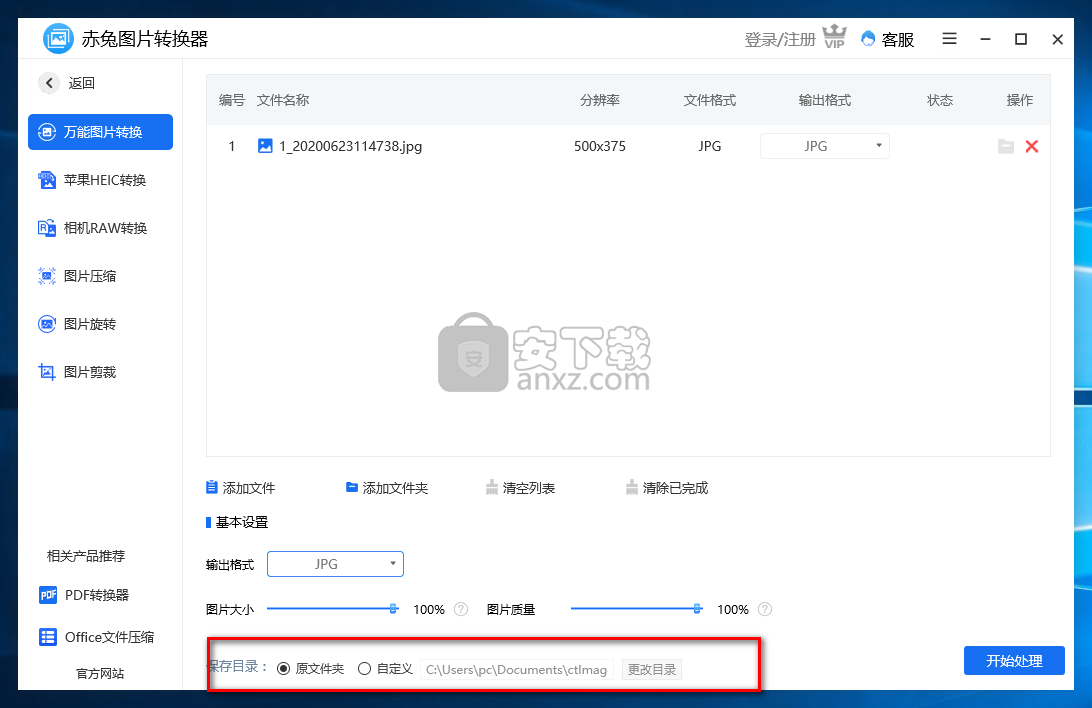
Task: Click 开始处理 button
Action: [x=1014, y=661]
